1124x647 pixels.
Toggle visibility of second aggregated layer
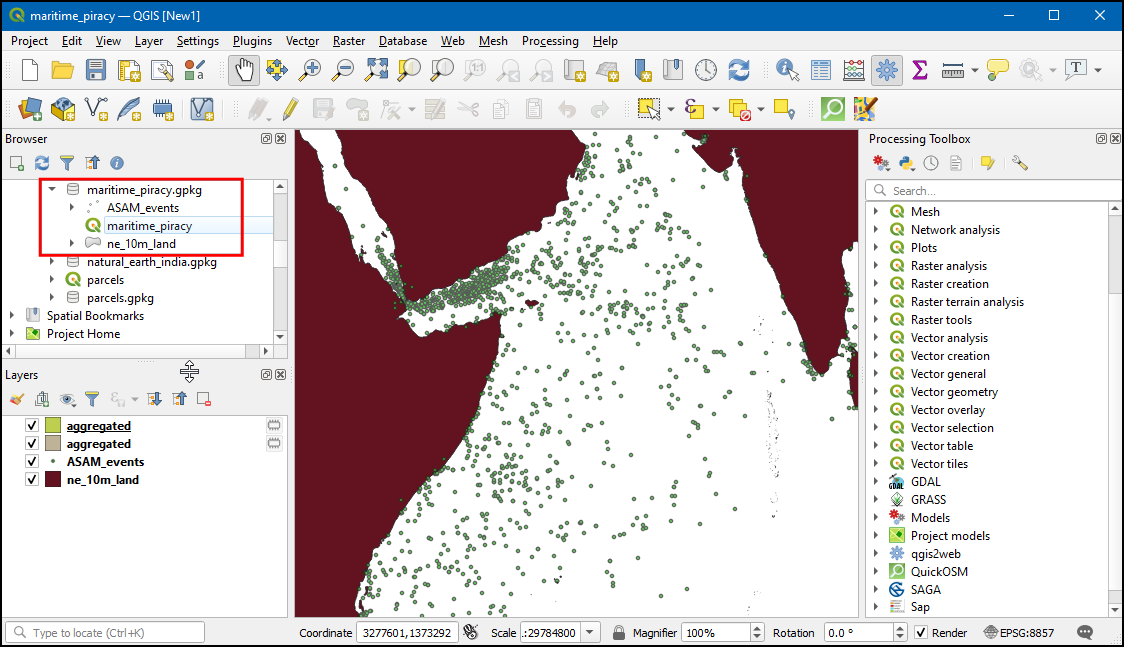(32, 444)
